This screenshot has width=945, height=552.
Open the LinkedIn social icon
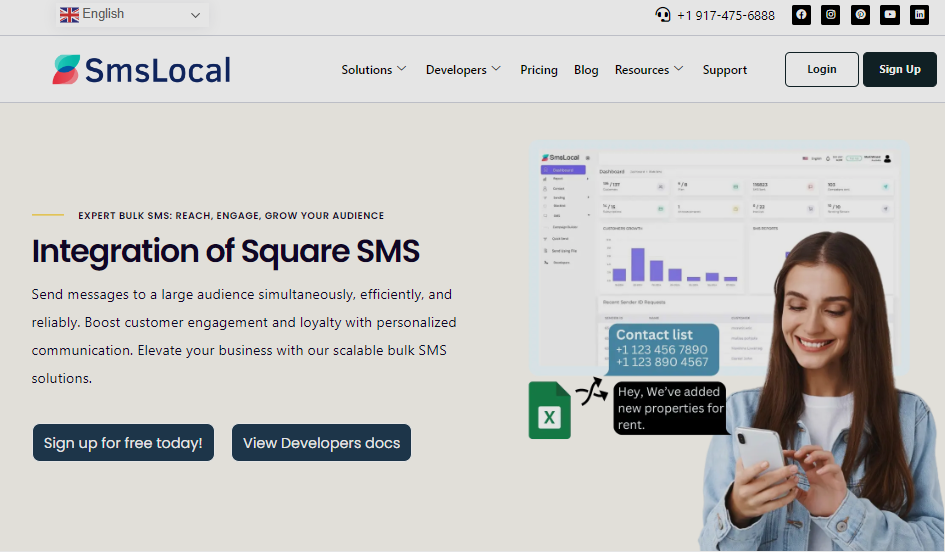(x=919, y=15)
